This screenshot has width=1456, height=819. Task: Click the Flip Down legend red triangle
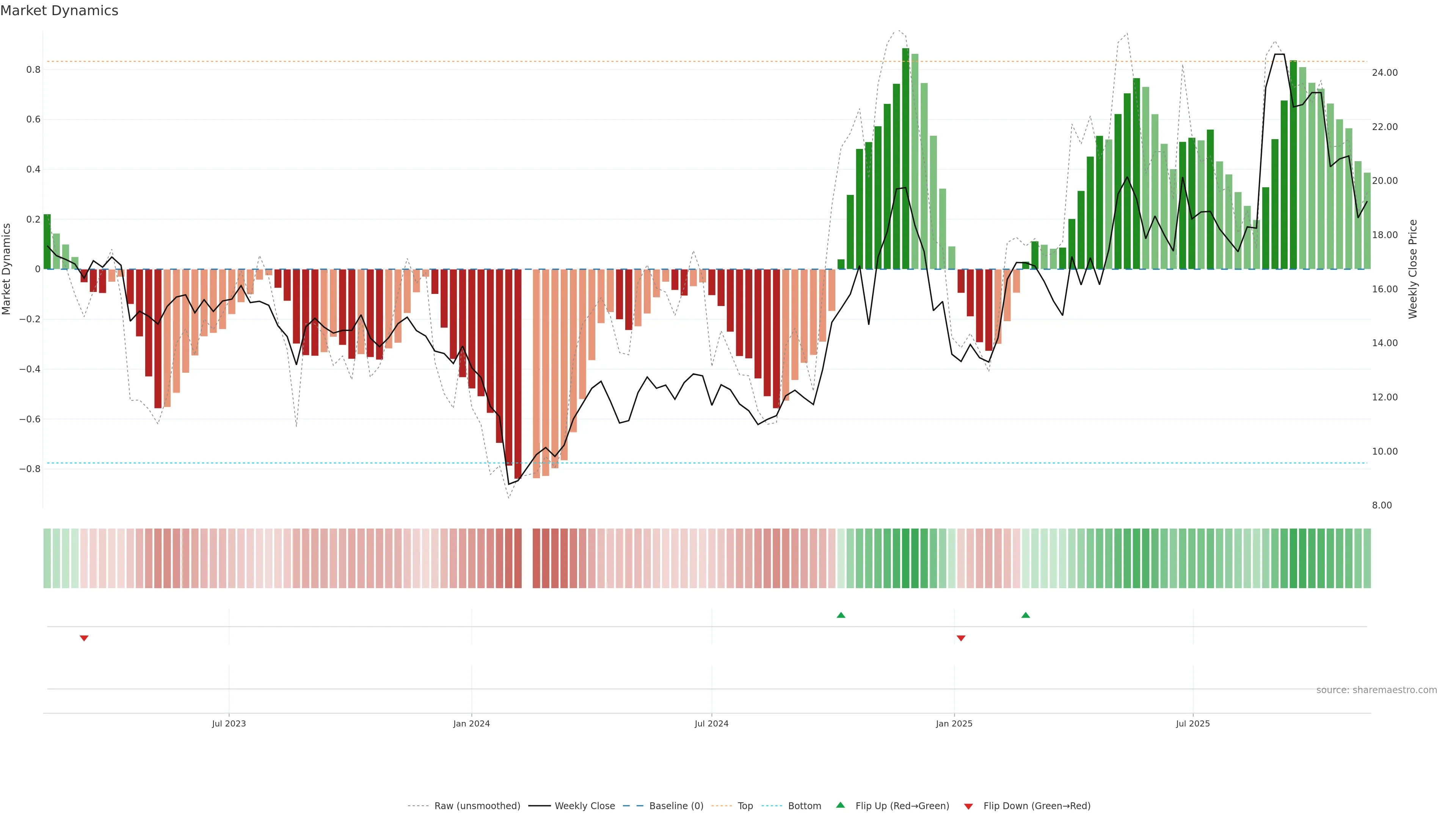point(968,806)
